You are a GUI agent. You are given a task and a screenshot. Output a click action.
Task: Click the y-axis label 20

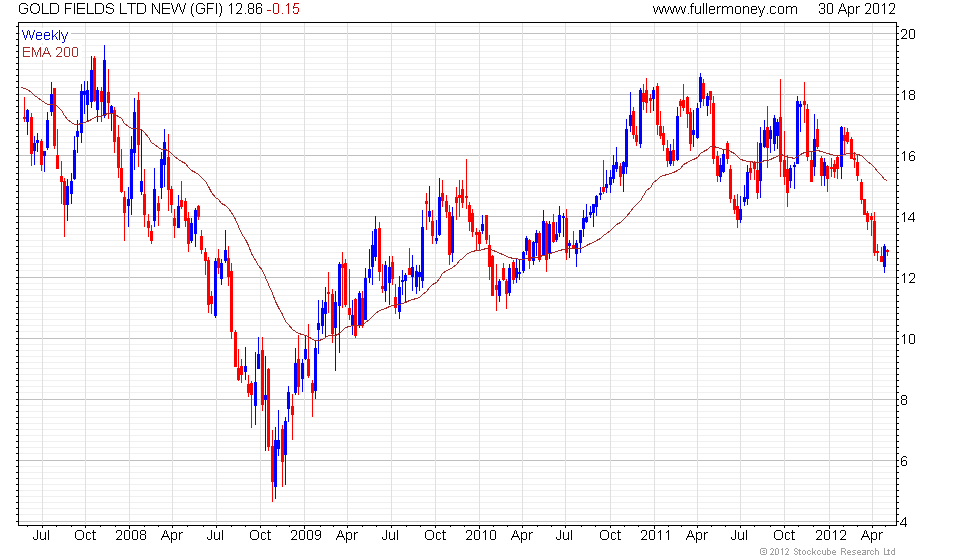pos(908,34)
